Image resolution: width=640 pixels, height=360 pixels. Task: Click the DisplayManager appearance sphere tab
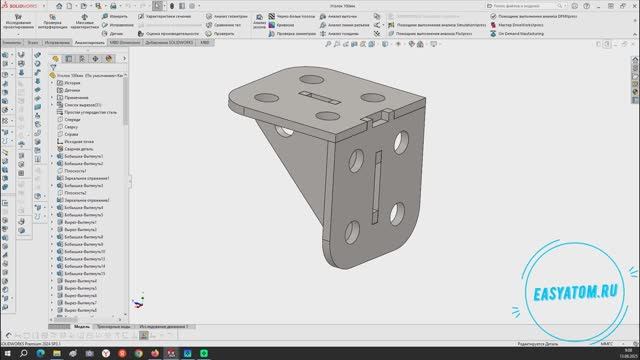tap(109, 59)
